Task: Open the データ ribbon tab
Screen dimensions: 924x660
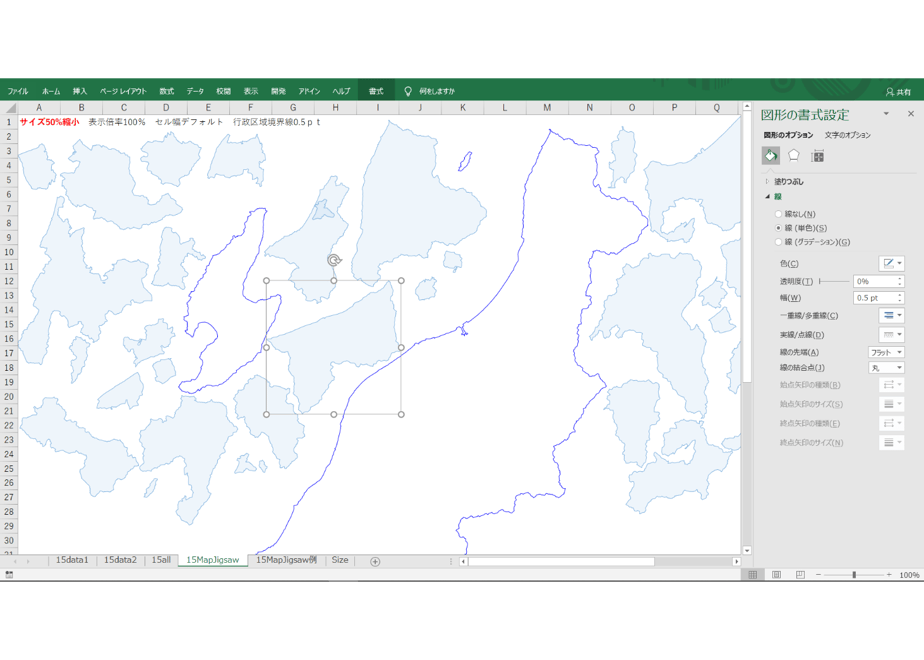Action: (195, 91)
